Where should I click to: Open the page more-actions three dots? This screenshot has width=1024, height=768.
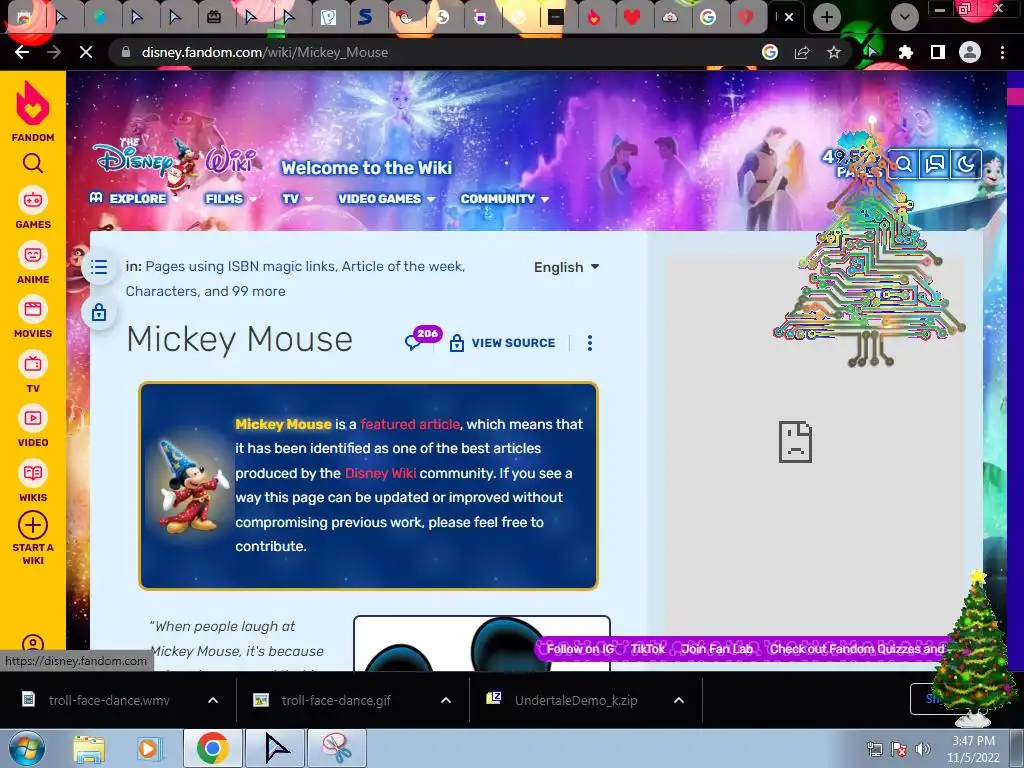point(590,343)
